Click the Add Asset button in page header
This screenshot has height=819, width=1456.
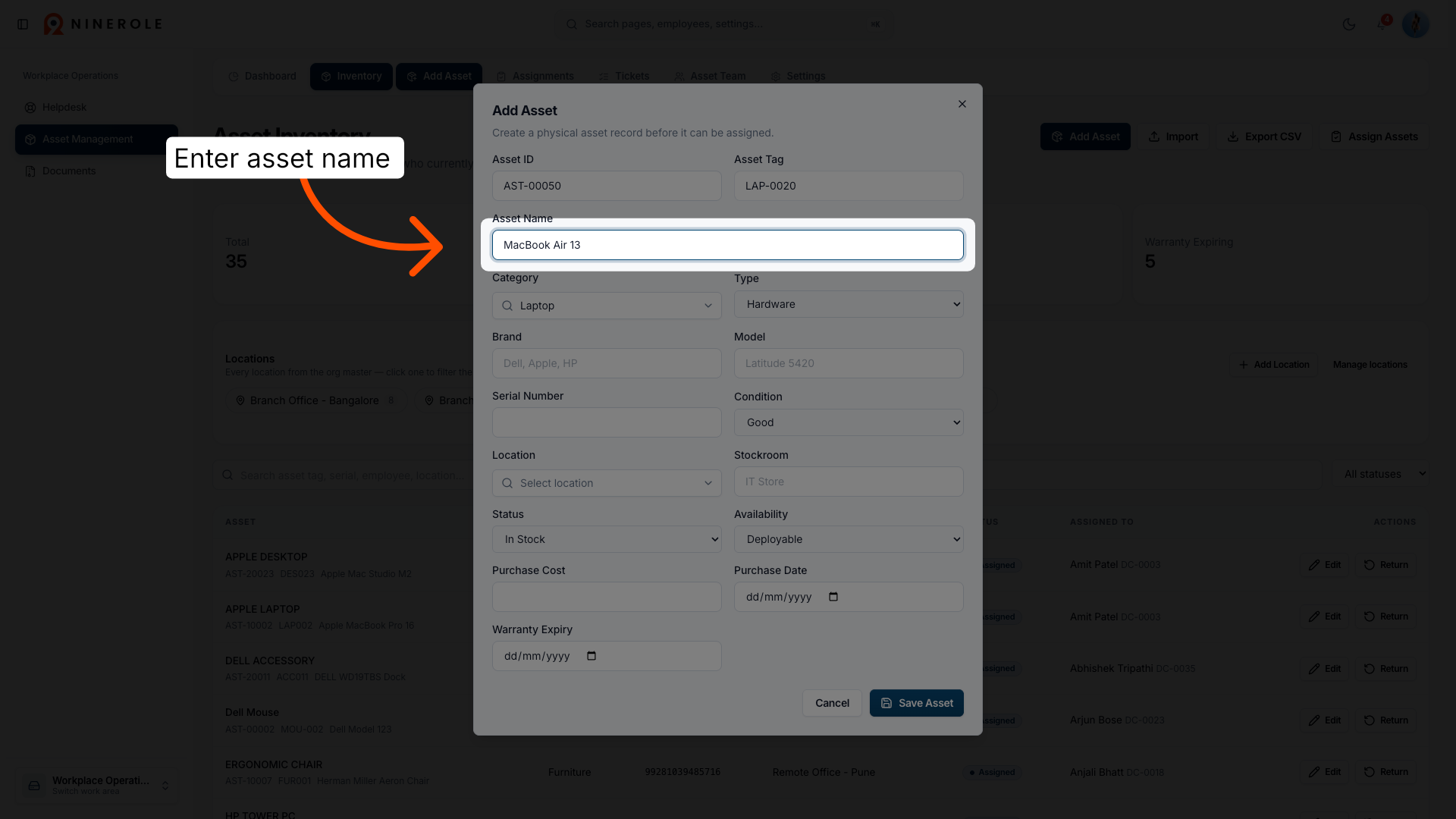coord(1085,136)
